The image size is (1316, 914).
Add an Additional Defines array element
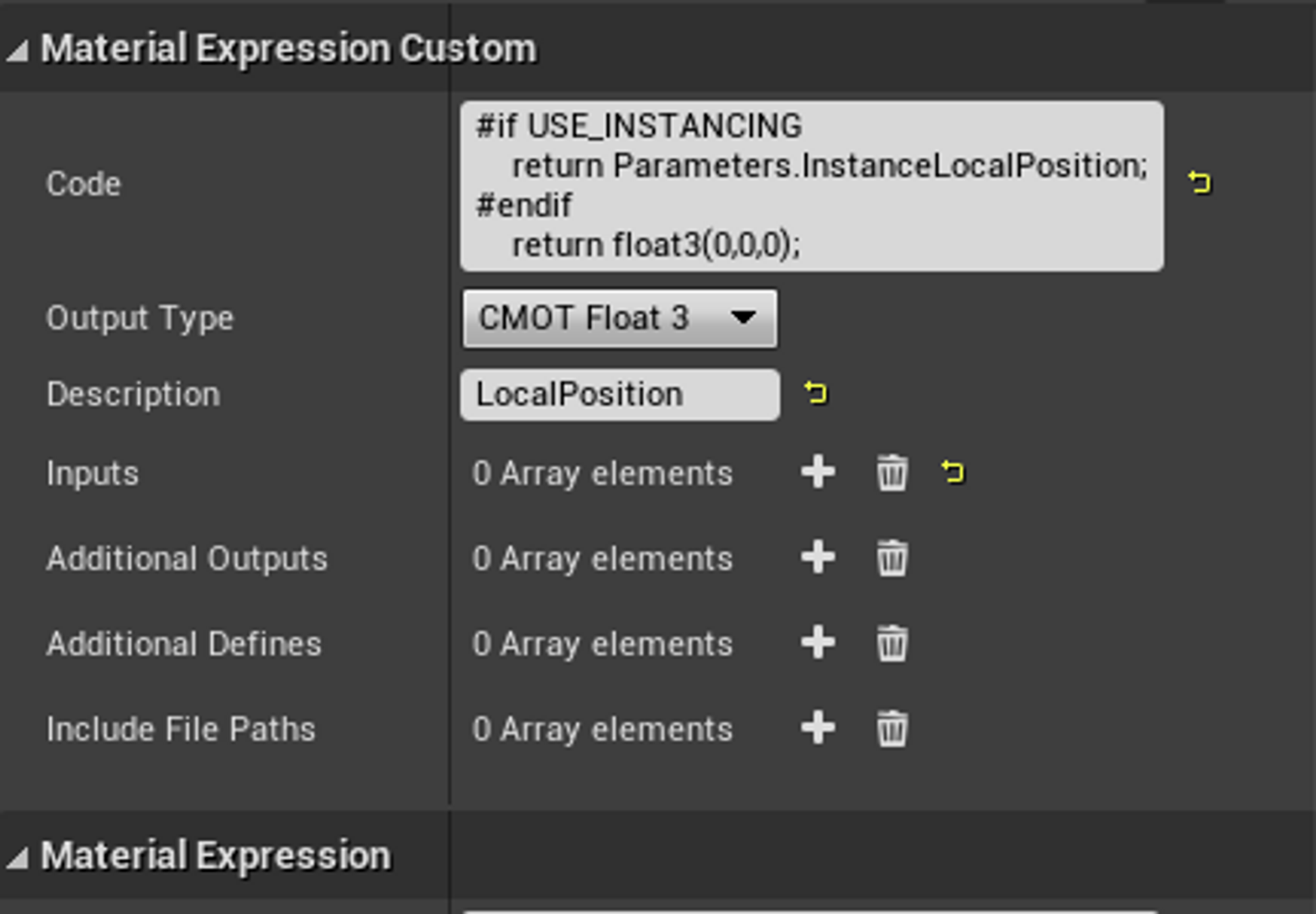[x=818, y=643]
